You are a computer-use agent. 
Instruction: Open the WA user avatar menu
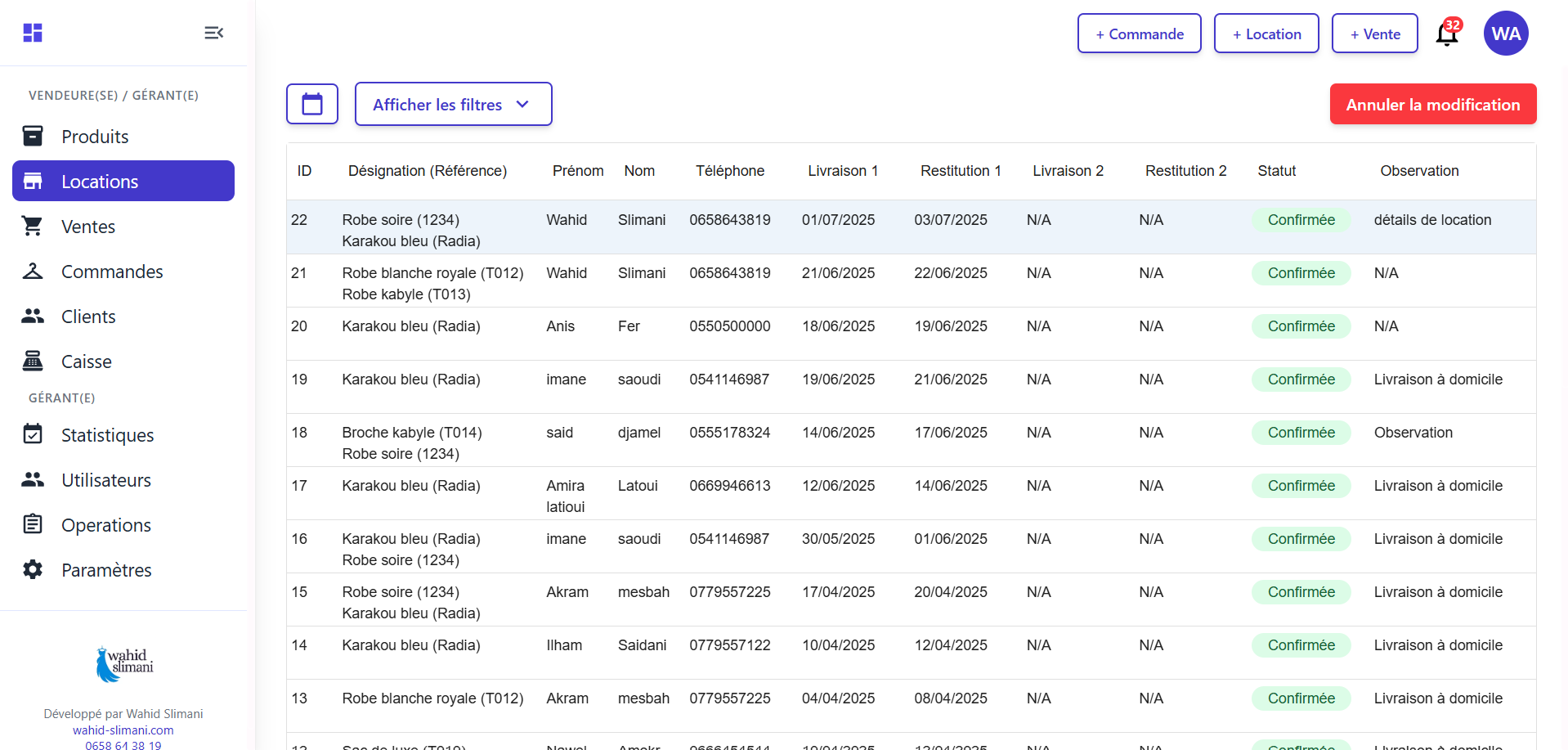tap(1506, 34)
